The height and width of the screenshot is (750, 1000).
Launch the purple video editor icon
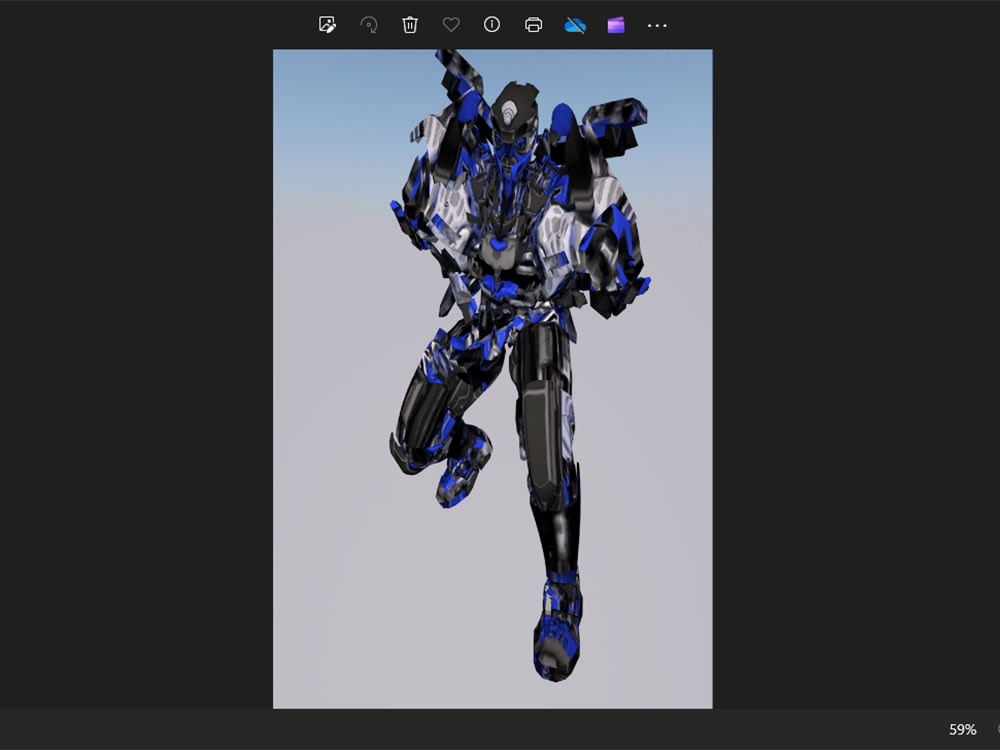pos(614,25)
